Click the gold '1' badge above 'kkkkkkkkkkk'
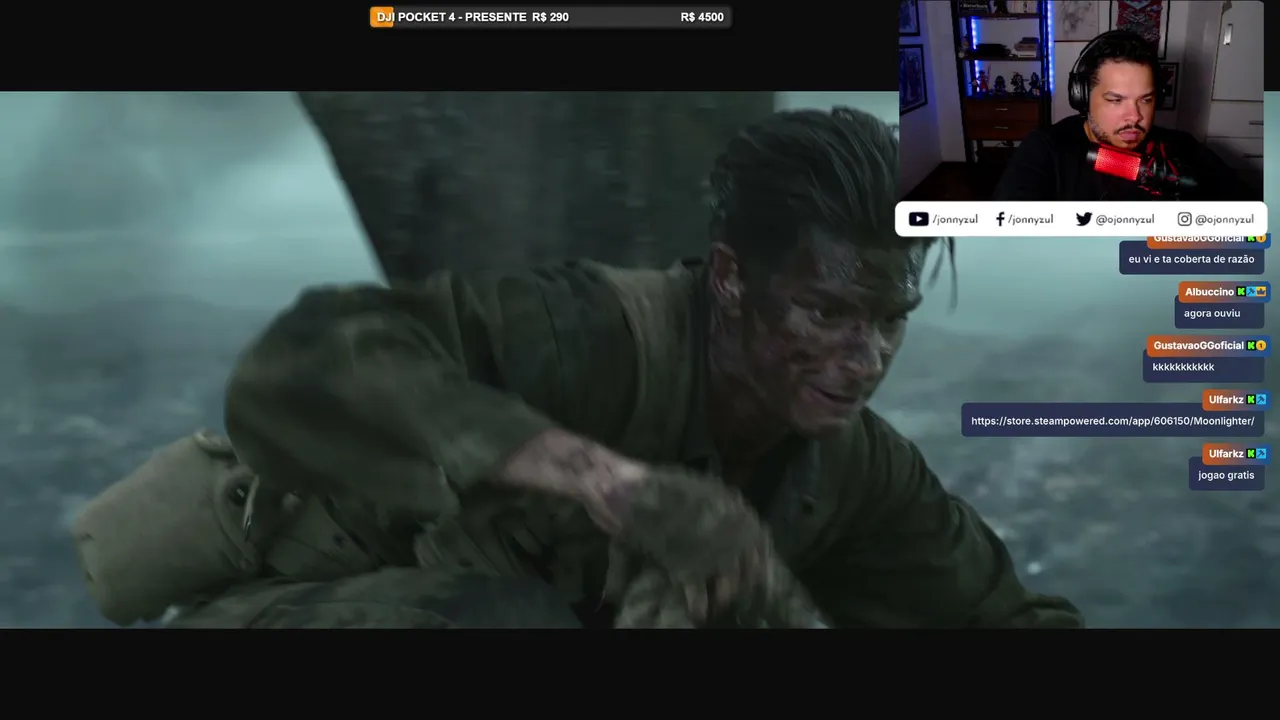Viewport: 1280px width, 720px height. (x=1261, y=346)
